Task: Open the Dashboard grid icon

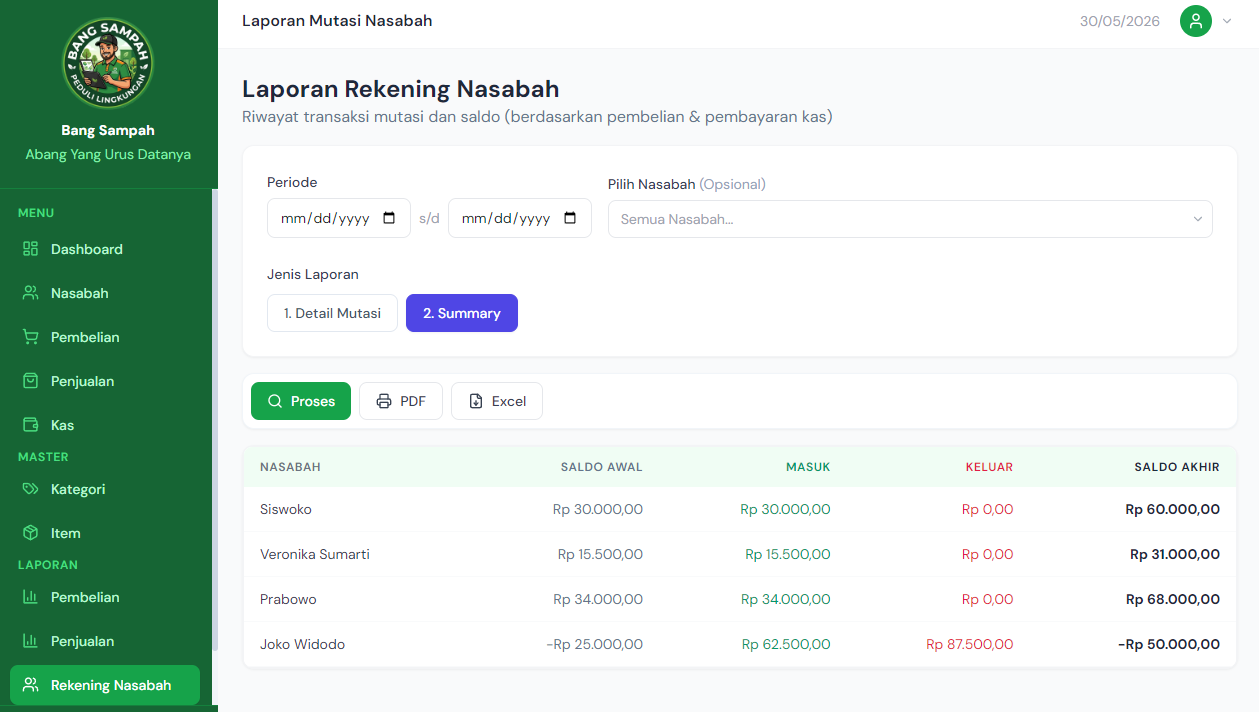Action: coord(30,249)
